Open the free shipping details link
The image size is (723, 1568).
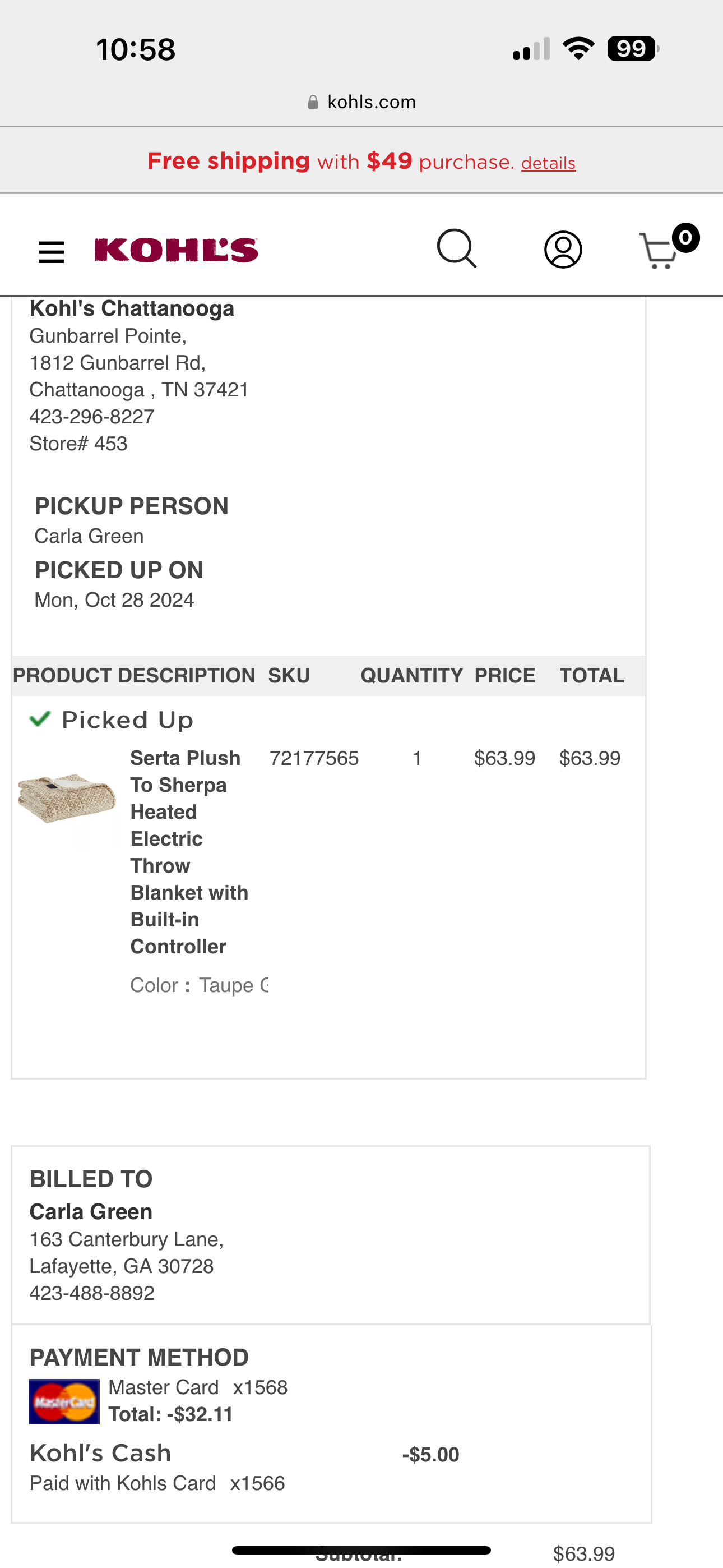548,163
